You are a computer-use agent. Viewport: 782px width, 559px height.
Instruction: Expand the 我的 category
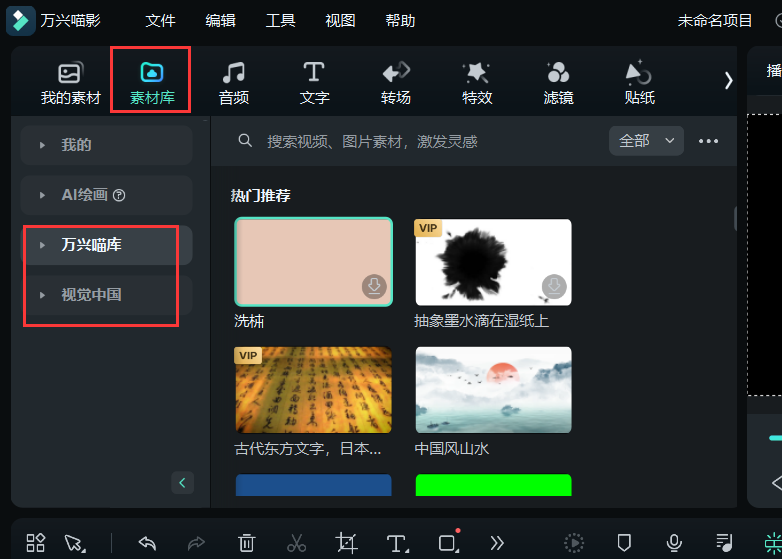coord(106,145)
